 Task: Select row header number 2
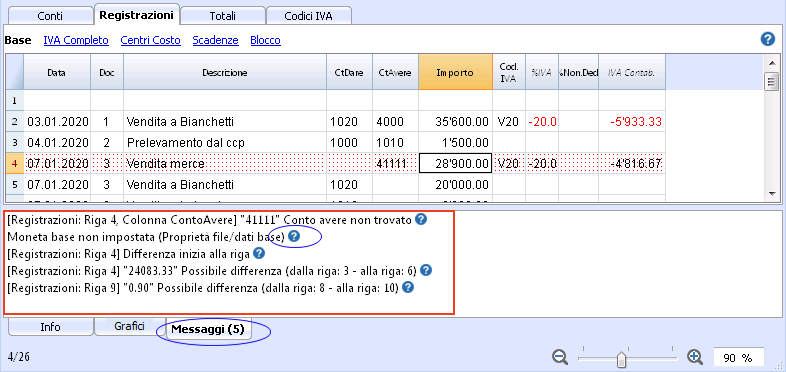coord(14,121)
